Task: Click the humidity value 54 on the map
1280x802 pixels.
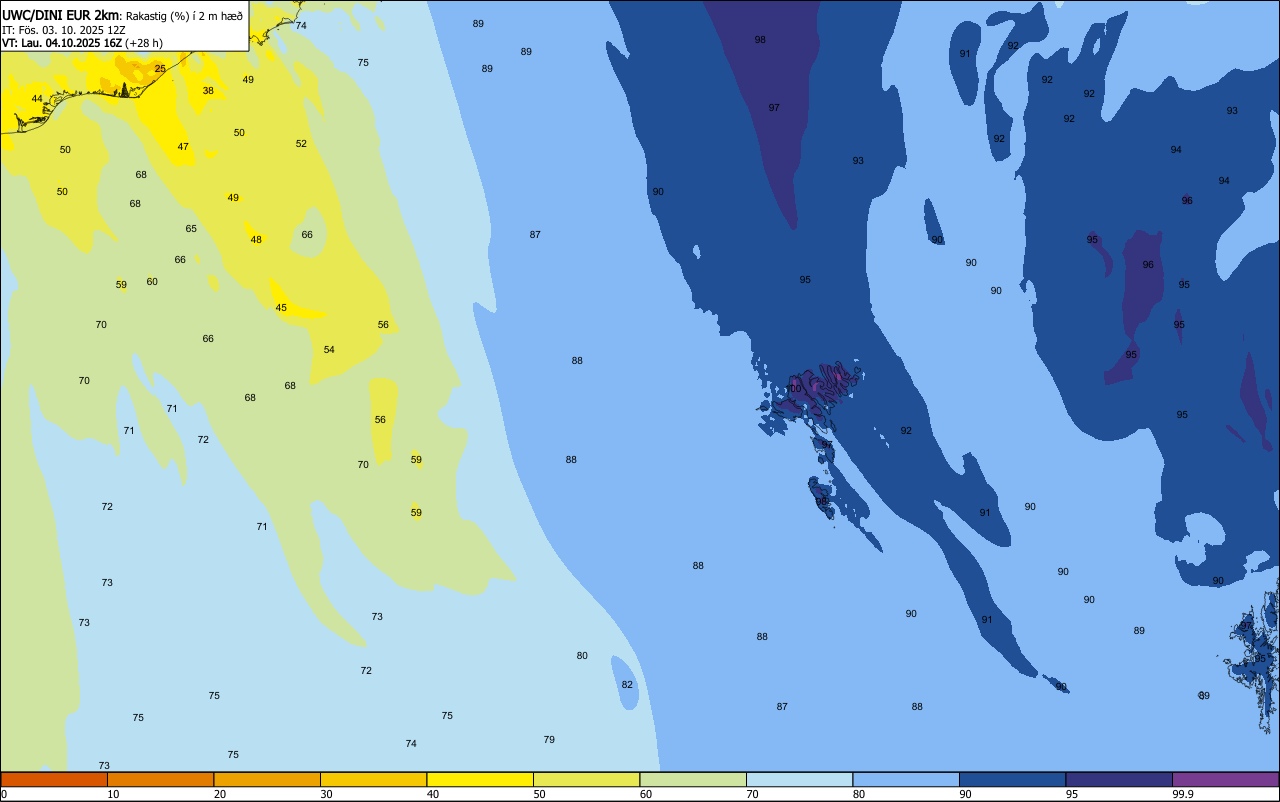Action: [x=329, y=350]
